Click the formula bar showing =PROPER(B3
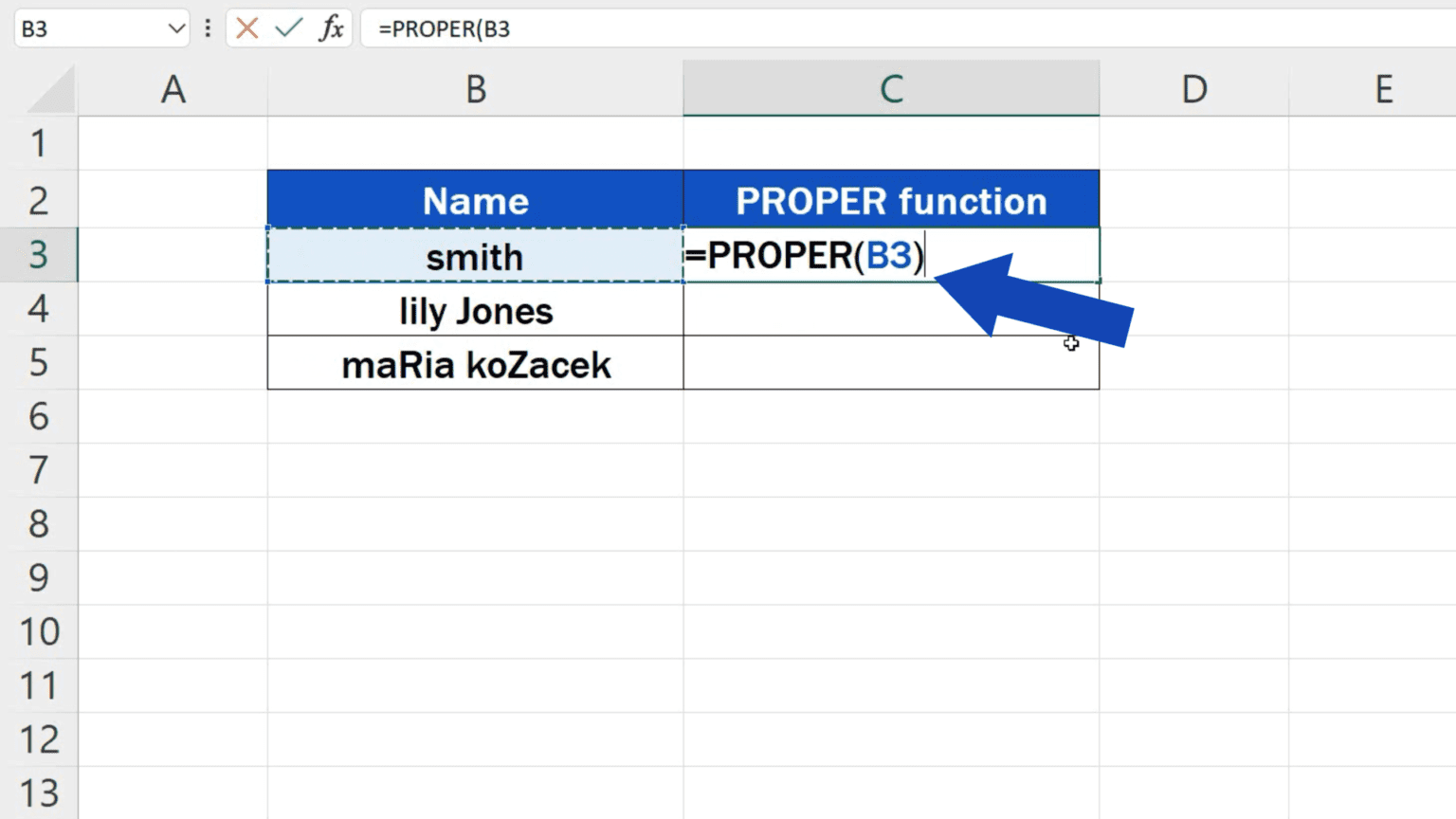This screenshot has width=1456, height=819. click(569, 28)
